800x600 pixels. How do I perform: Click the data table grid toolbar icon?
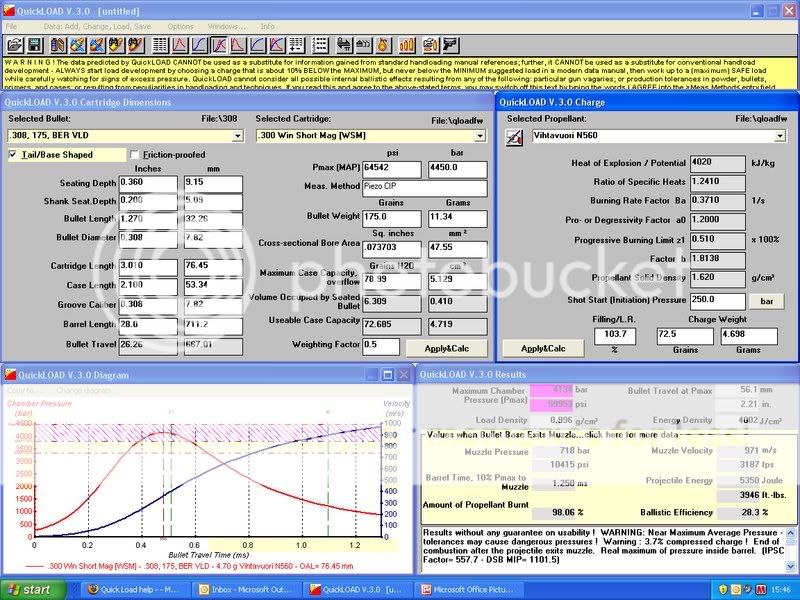pyautogui.click(x=160, y=45)
